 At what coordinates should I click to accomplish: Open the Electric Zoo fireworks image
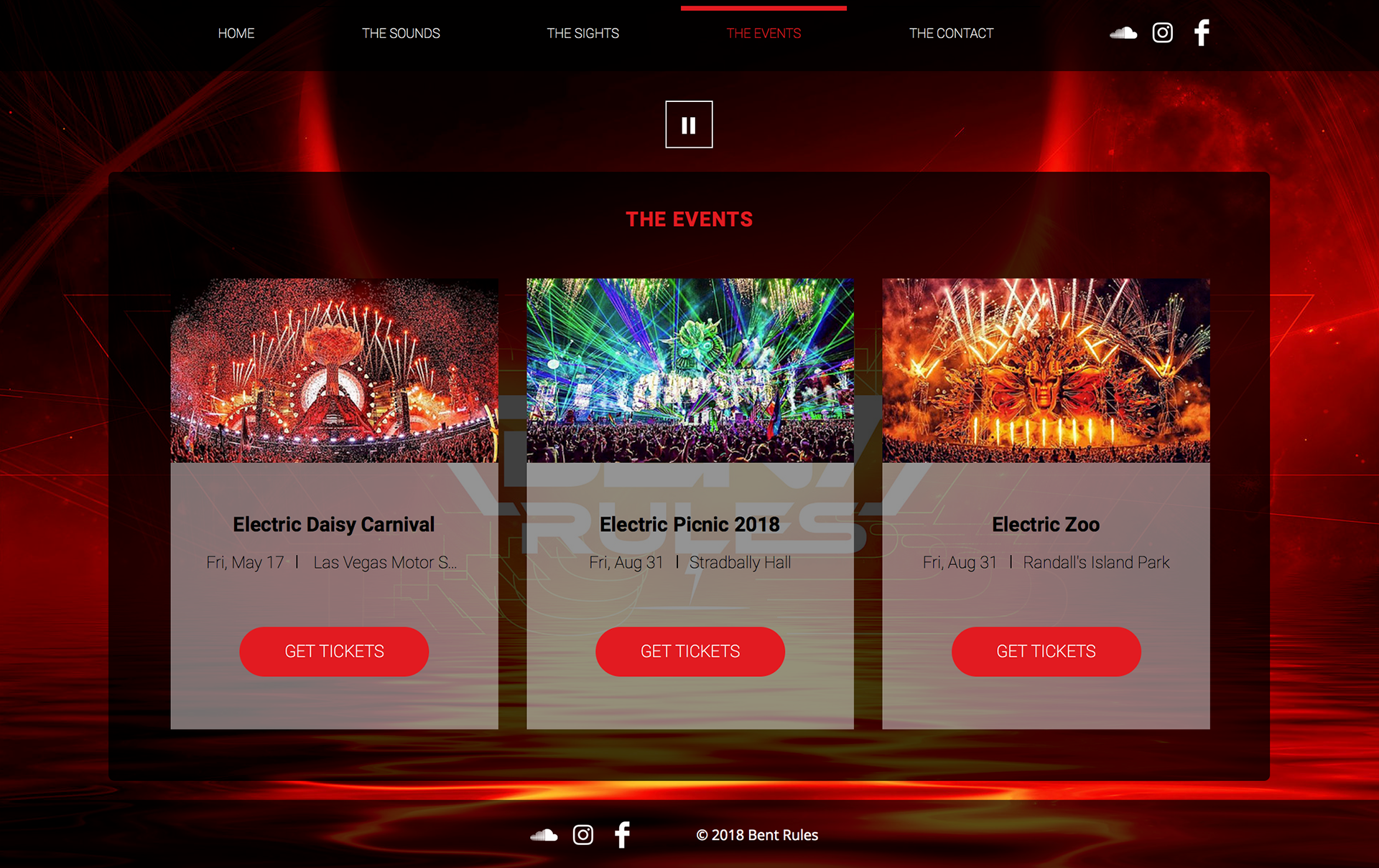coord(1046,370)
